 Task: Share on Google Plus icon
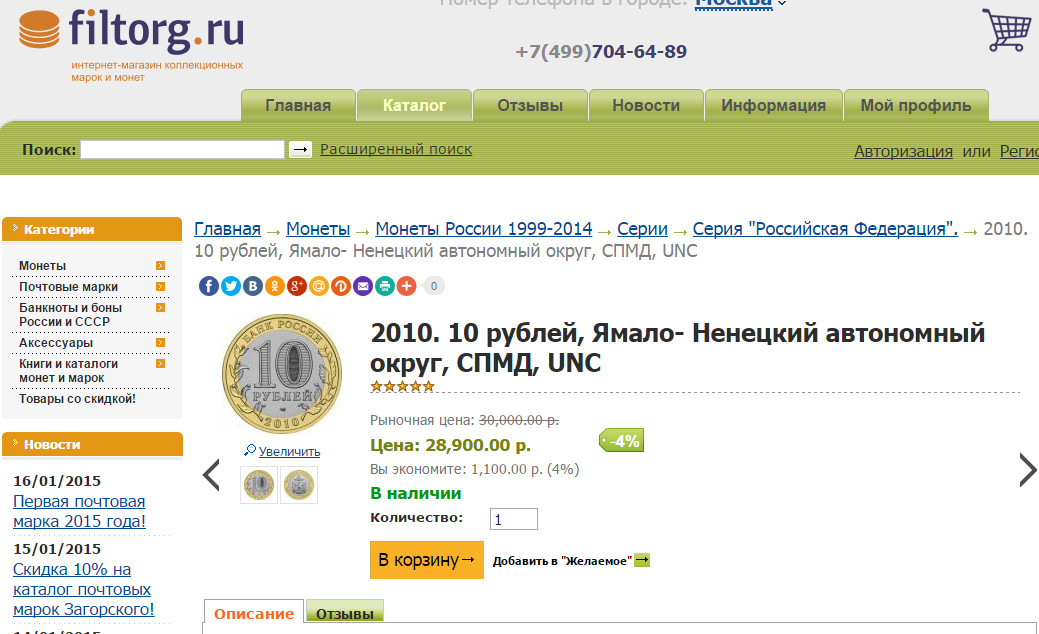tap(296, 286)
